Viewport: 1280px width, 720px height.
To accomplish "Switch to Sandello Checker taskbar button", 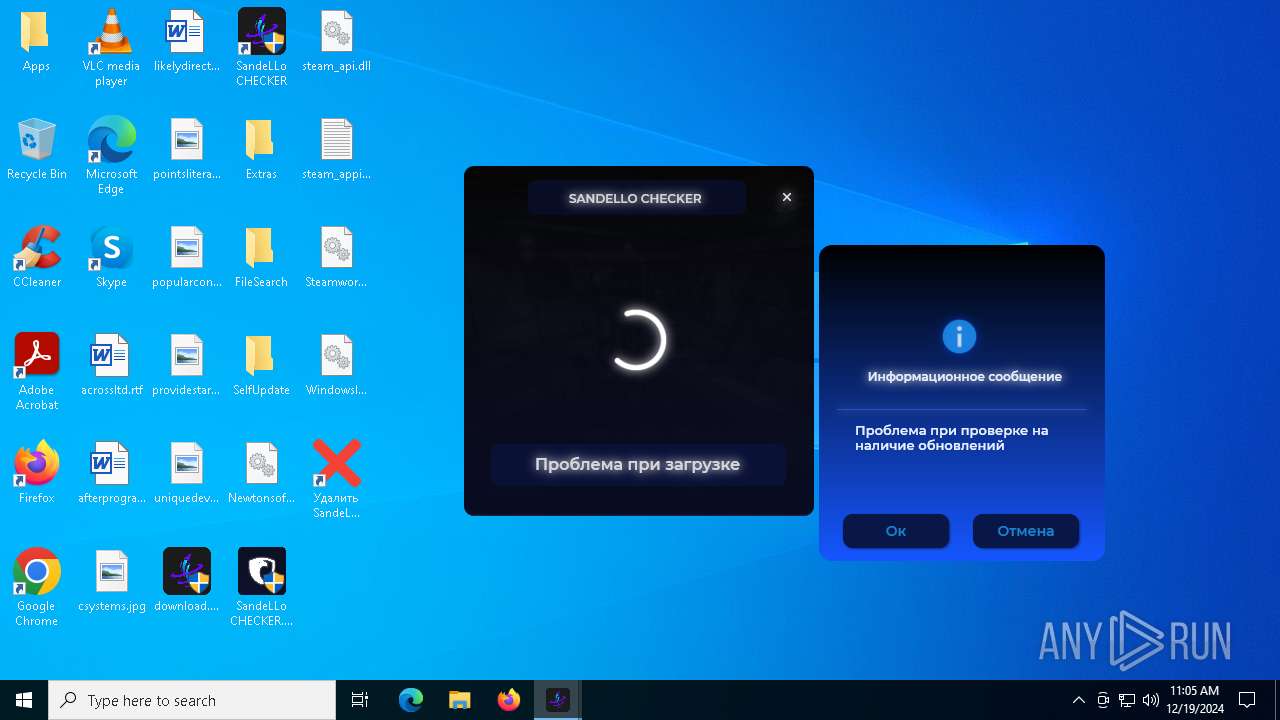I will tap(557, 700).
